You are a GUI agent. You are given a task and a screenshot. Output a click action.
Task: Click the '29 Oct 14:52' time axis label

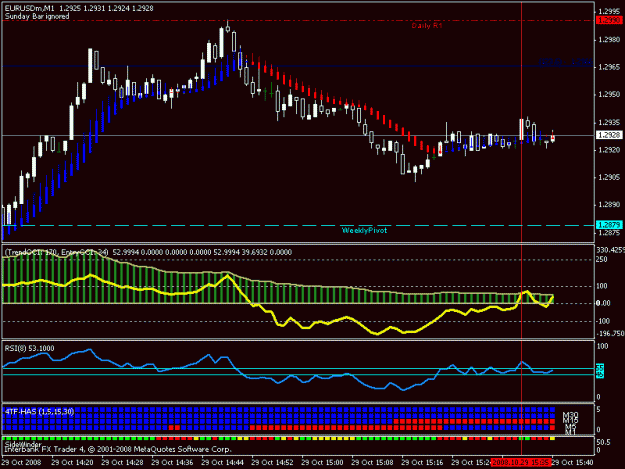[x=272, y=463]
